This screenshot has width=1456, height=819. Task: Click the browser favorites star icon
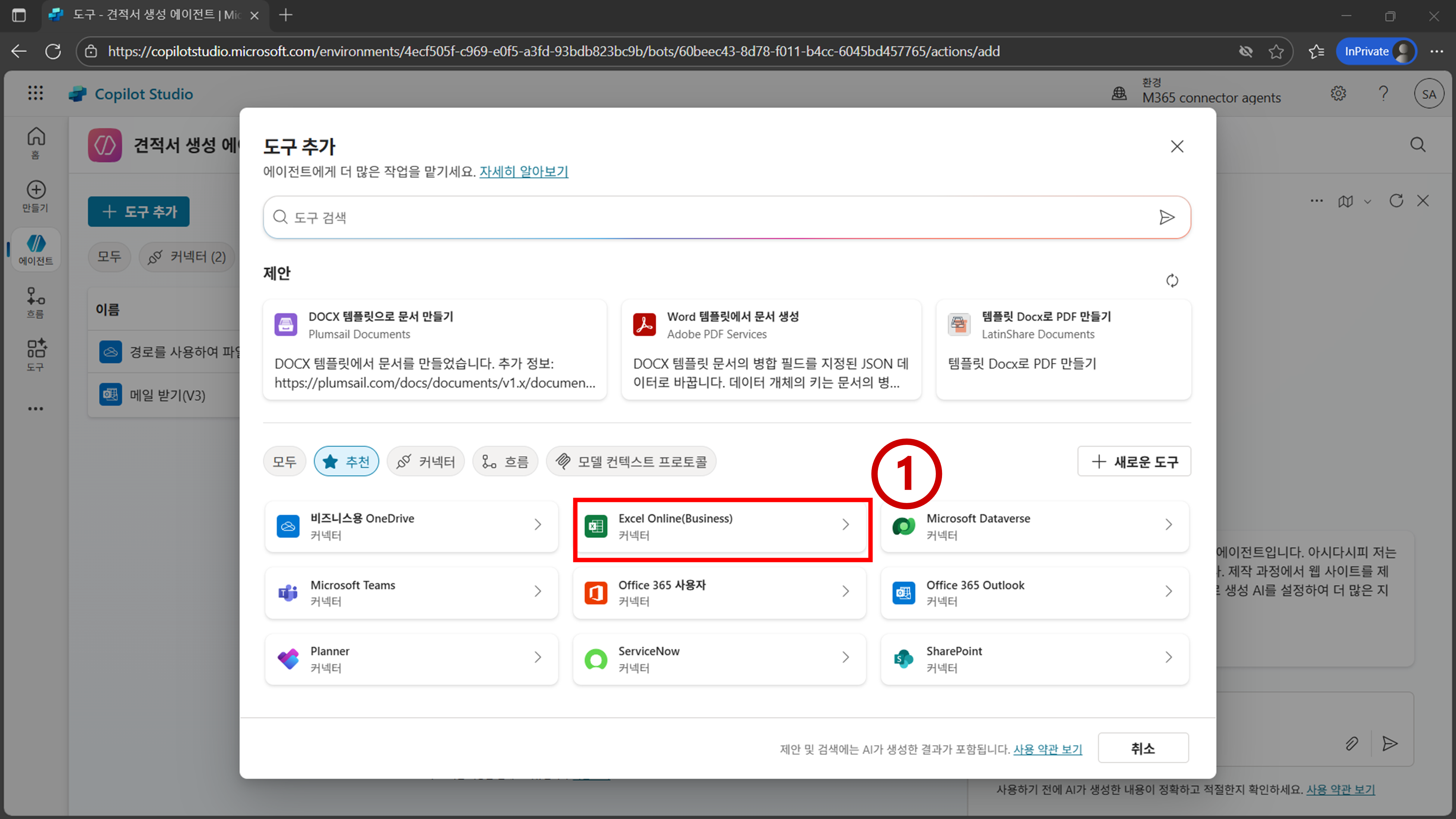tap(1276, 51)
